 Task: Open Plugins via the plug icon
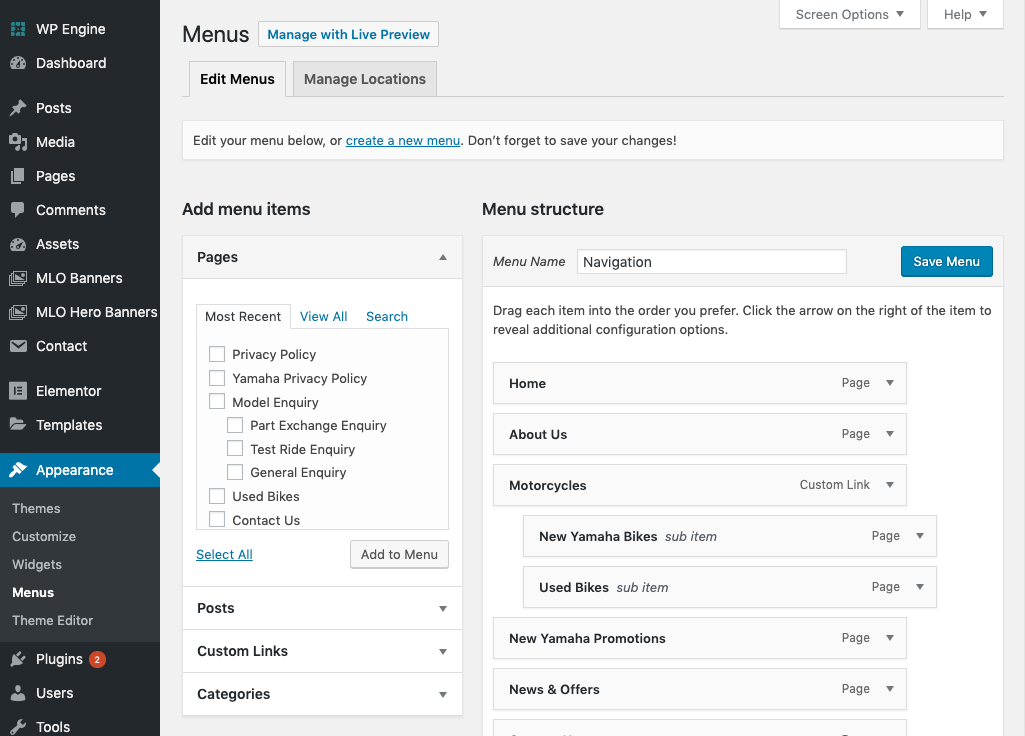tap(18, 659)
